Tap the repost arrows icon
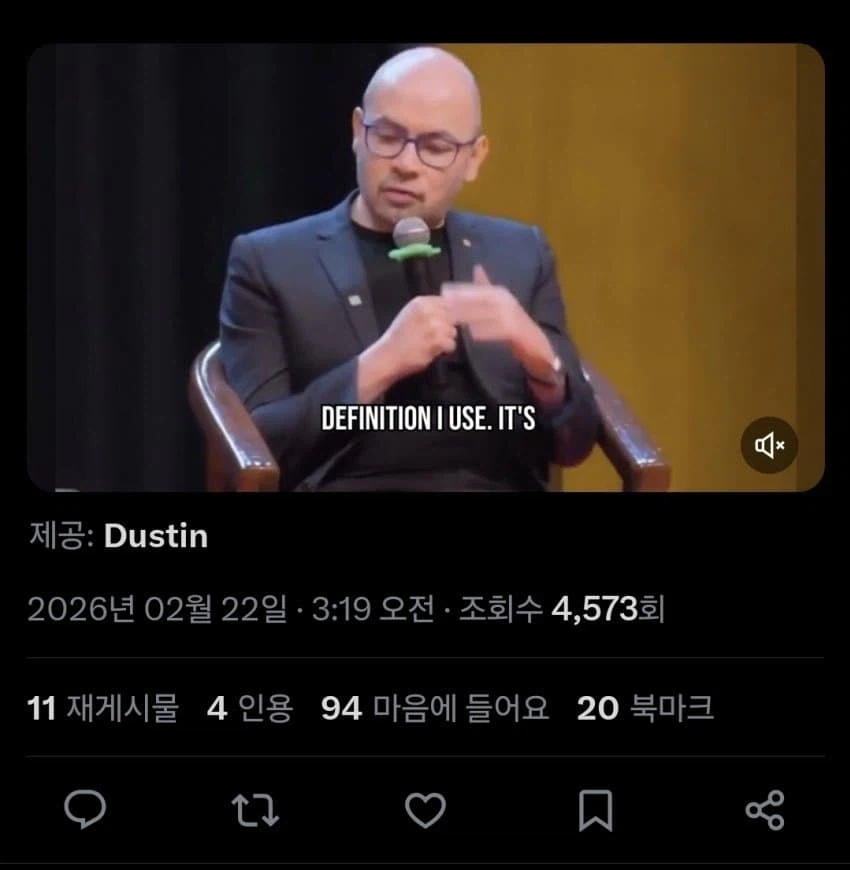The image size is (850, 870). 255,811
